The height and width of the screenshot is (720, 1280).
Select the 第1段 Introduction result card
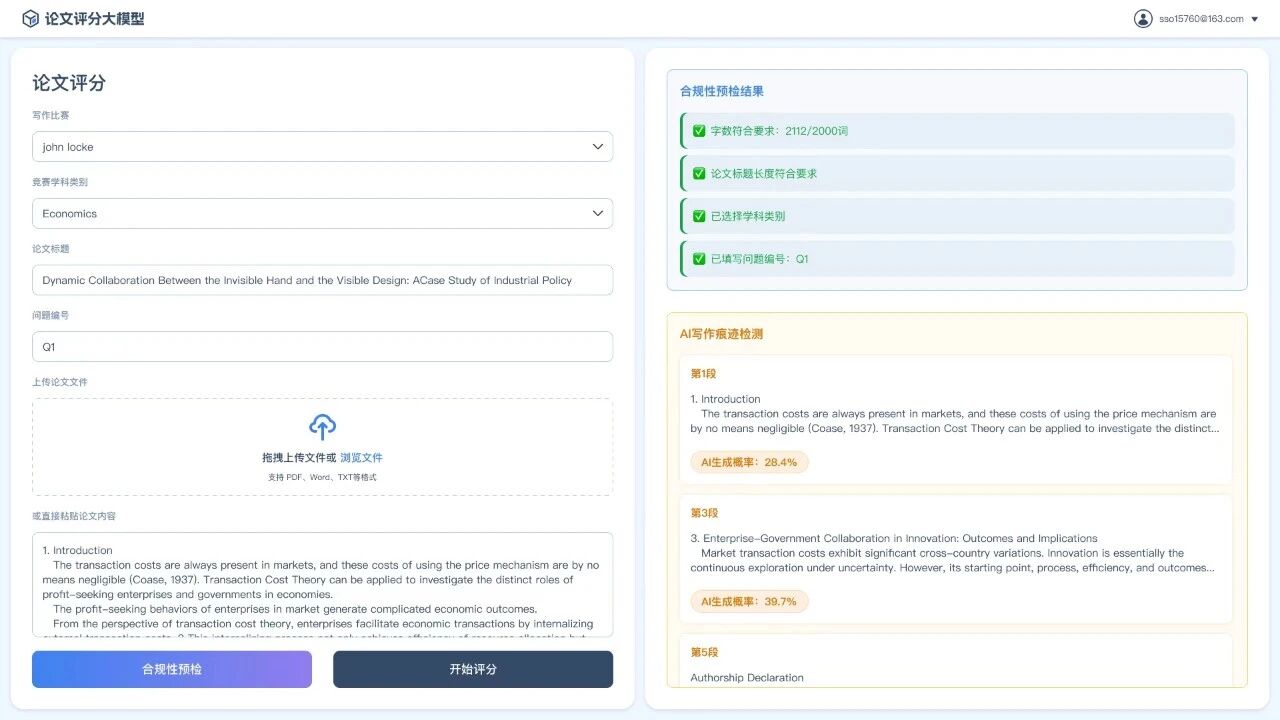point(956,418)
